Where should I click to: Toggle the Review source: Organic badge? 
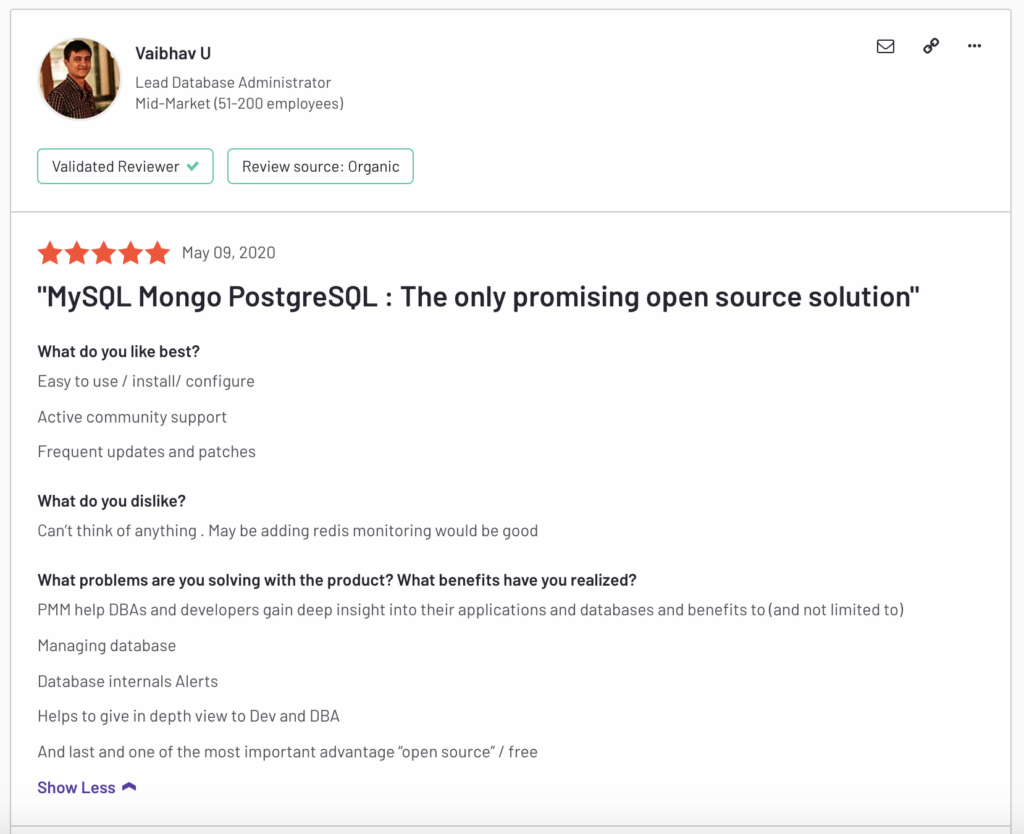click(320, 166)
